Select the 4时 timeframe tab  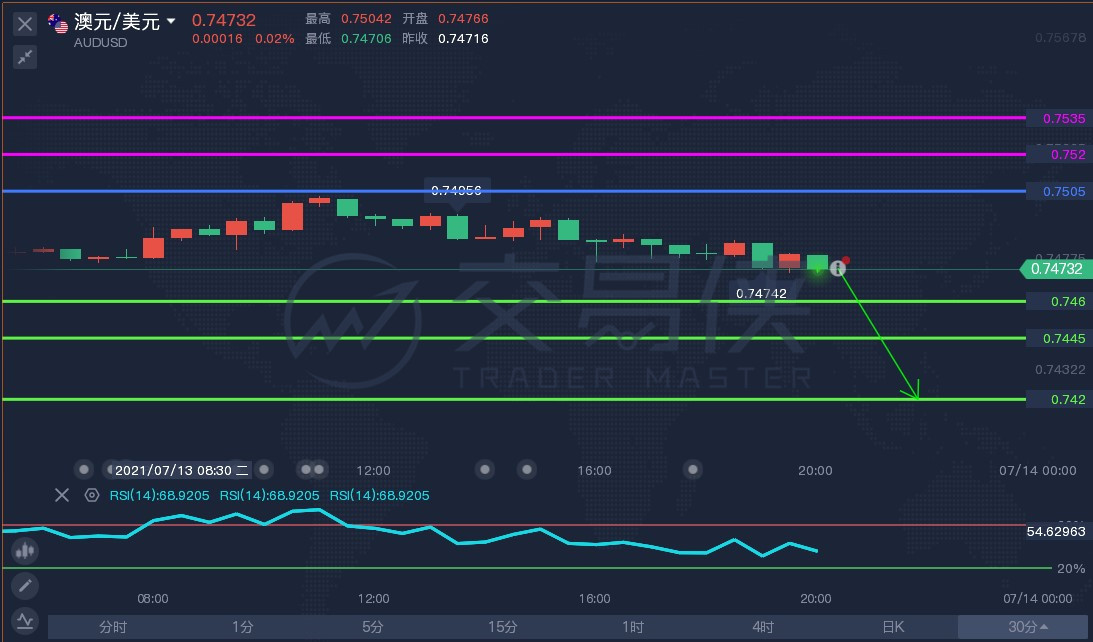[x=763, y=627]
